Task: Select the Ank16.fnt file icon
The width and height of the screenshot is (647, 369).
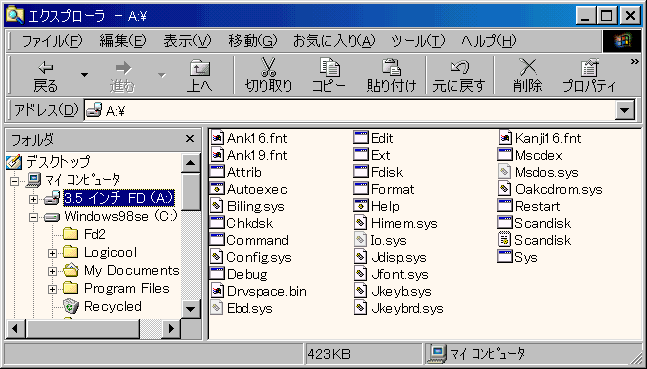Action: click(x=217, y=137)
